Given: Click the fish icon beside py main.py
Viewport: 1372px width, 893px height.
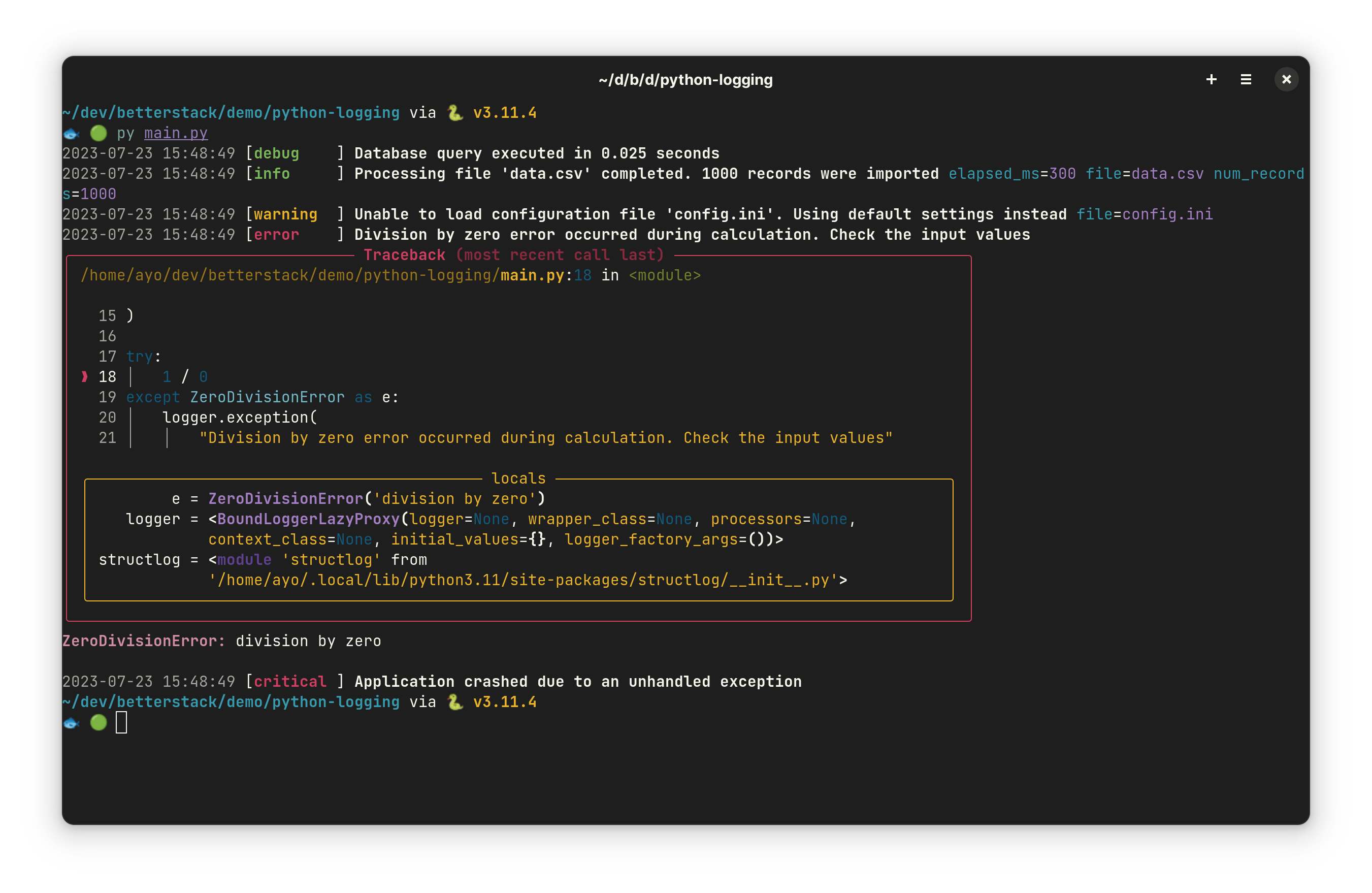Looking at the screenshot, I should [71, 134].
